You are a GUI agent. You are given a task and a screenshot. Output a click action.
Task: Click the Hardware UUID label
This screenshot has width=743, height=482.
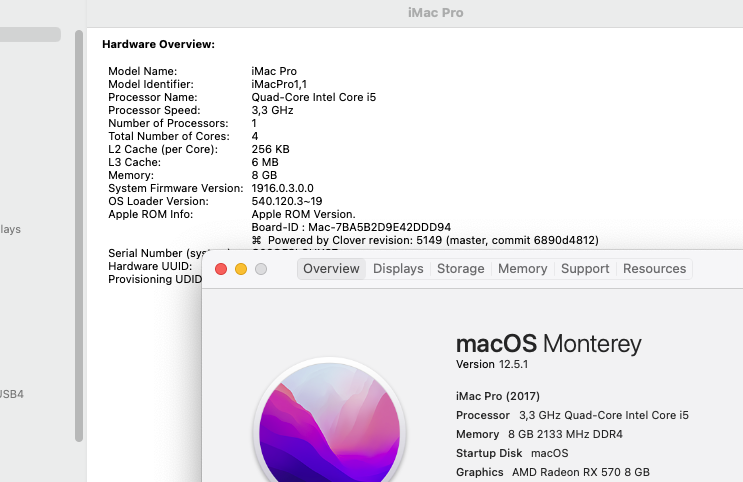click(x=150, y=266)
